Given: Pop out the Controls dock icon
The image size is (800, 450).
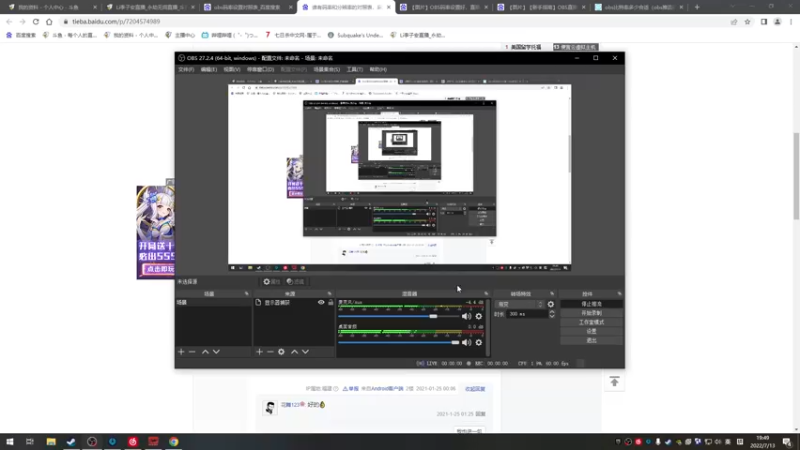Looking at the screenshot, I should tap(619, 294).
